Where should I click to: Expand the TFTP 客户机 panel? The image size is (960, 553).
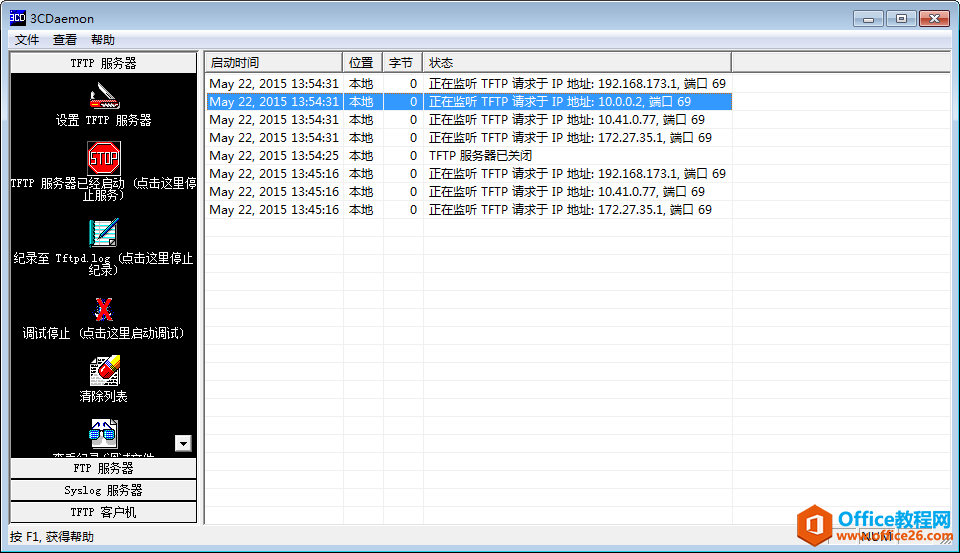pos(103,512)
